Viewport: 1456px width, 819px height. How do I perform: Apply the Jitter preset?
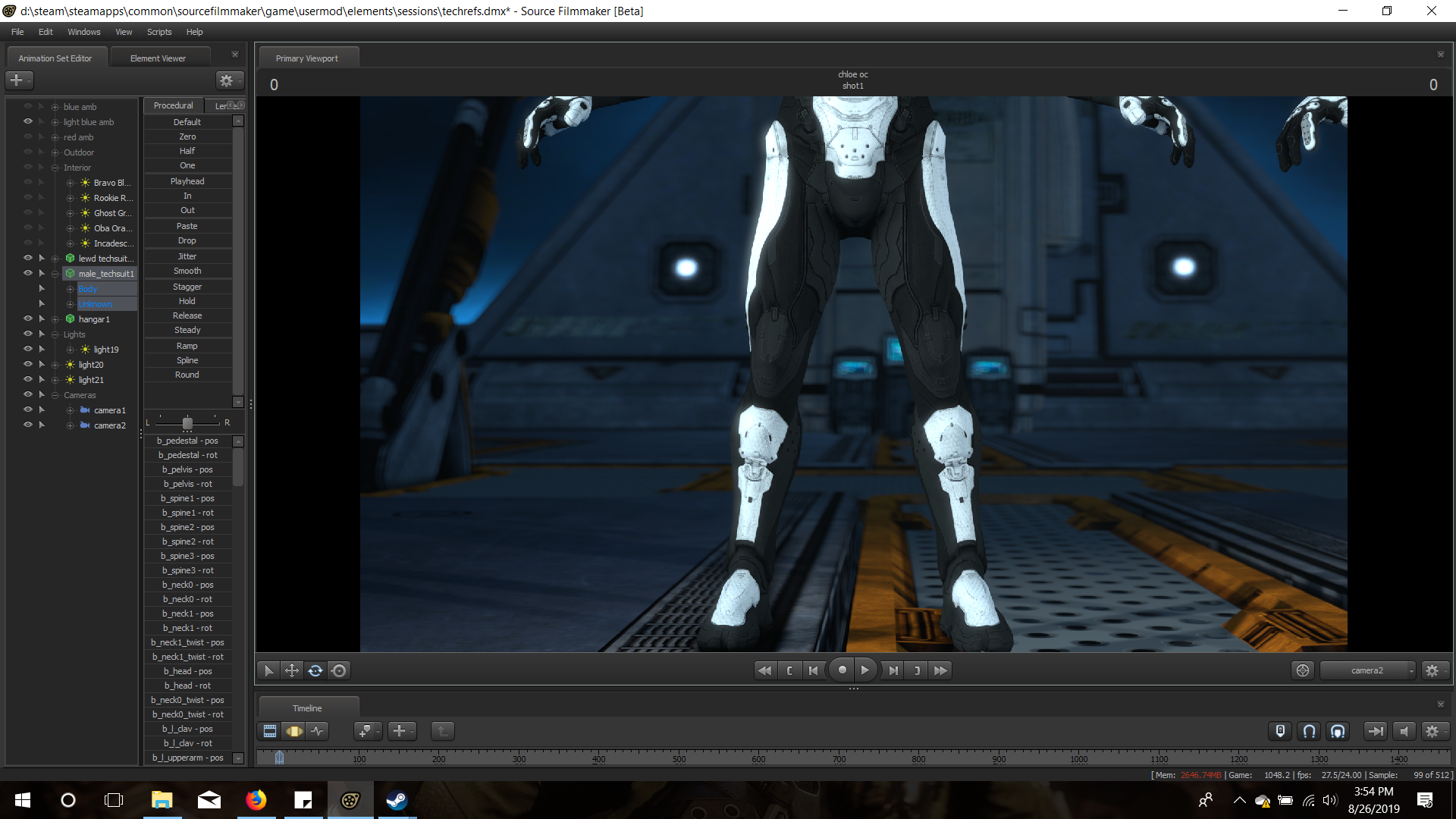tap(187, 256)
